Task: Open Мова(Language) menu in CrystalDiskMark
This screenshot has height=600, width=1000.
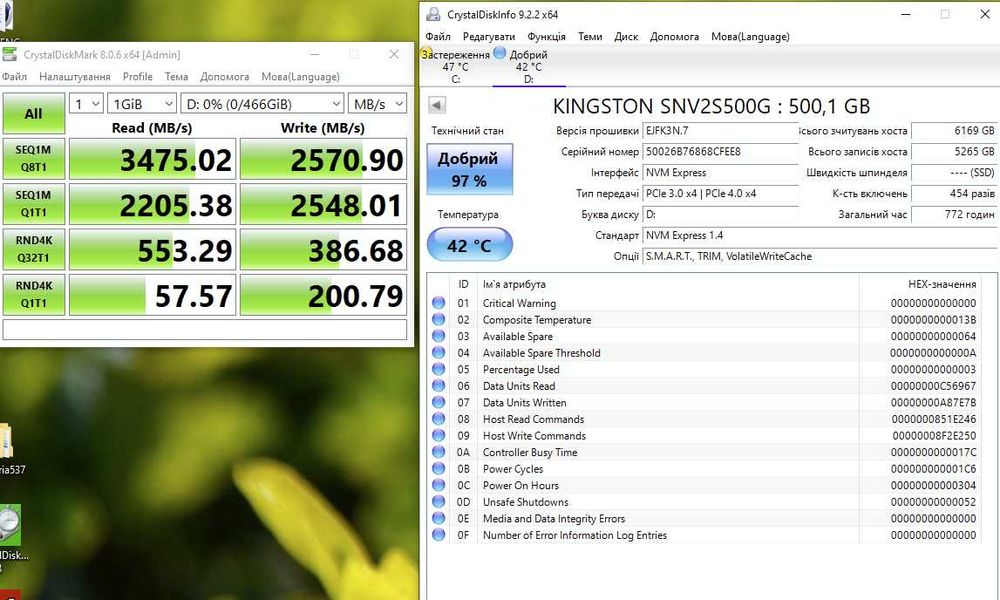Action: (x=300, y=77)
